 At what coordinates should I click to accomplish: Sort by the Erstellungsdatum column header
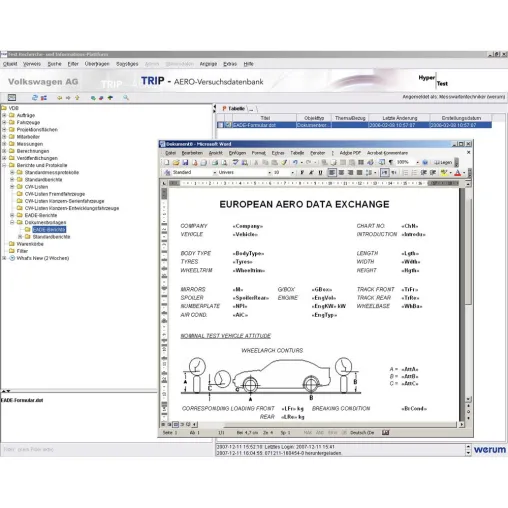tap(461, 118)
